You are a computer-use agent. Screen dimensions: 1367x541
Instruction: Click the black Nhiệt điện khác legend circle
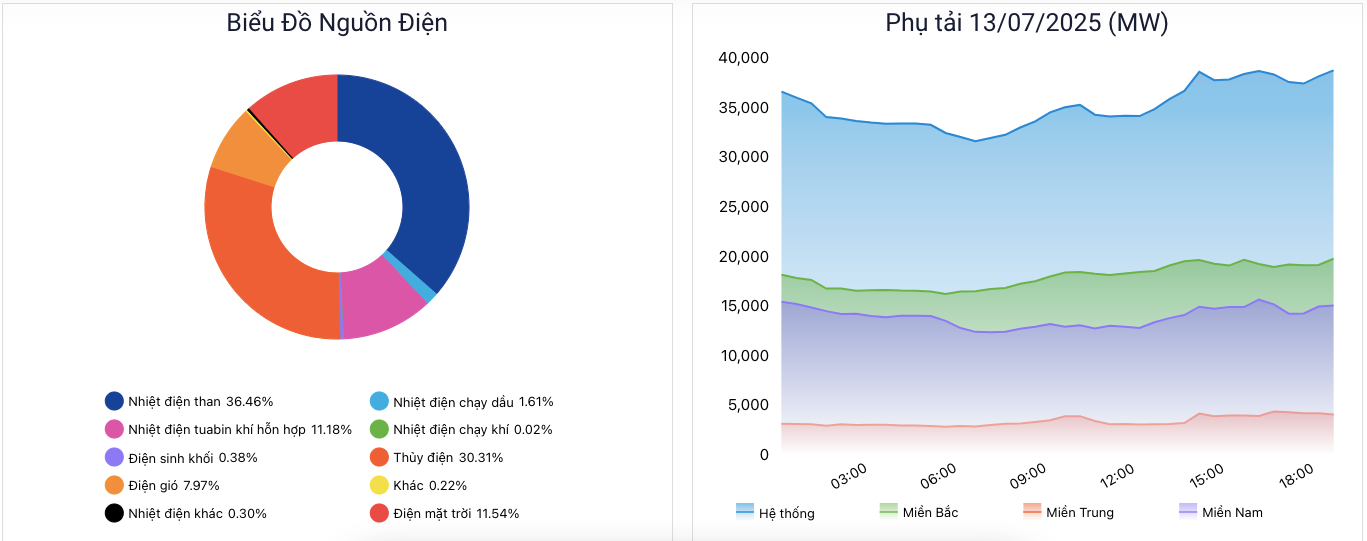pos(114,513)
